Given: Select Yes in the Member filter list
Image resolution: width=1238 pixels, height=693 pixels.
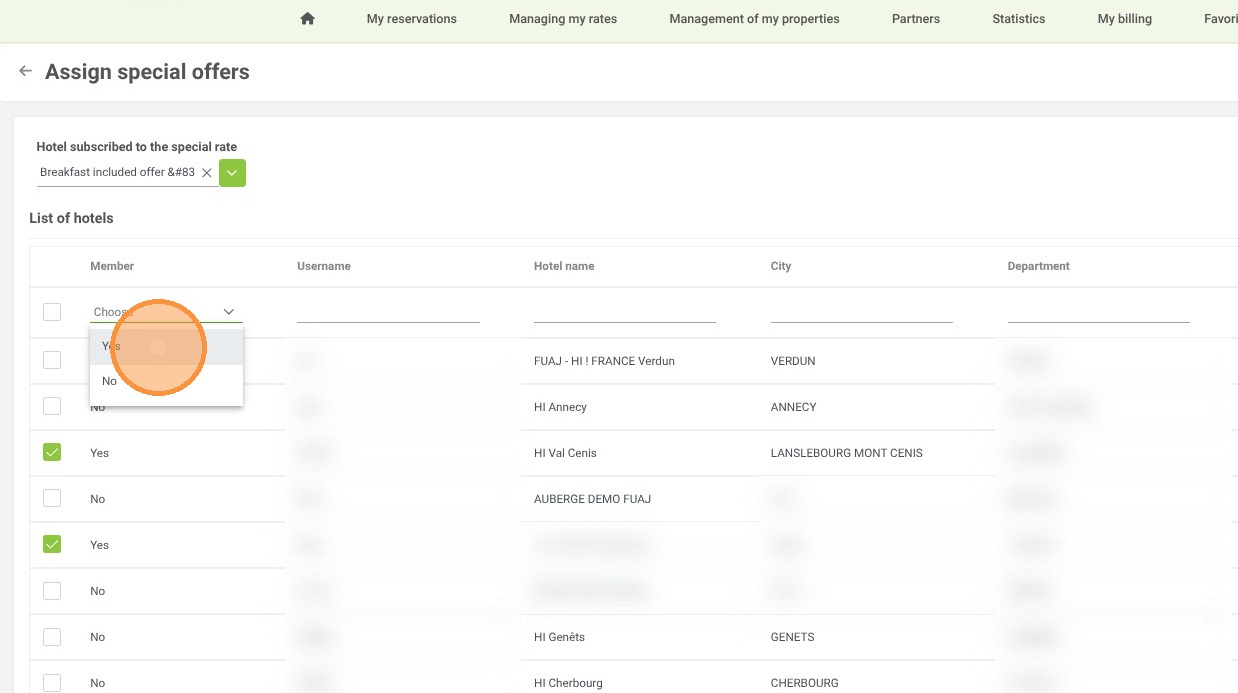Looking at the screenshot, I should (166, 346).
